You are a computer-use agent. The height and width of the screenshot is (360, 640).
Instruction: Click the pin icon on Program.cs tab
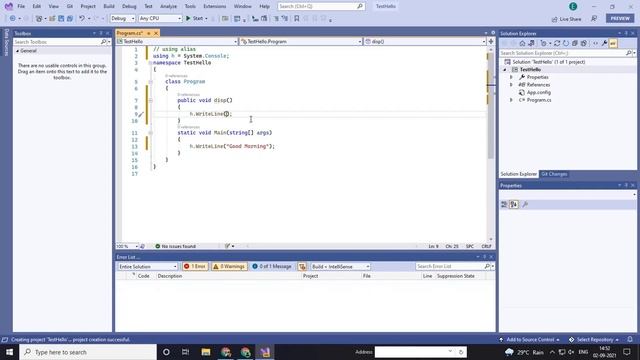coord(149,33)
